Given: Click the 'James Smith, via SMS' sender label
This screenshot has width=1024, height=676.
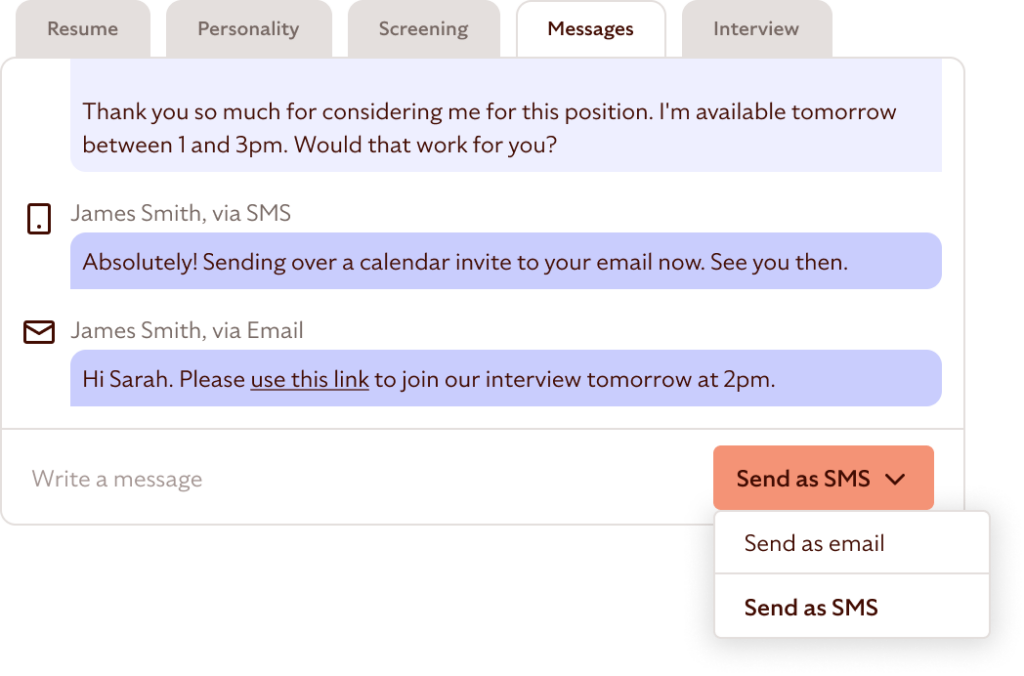Looking at the screenshot, I should 181,213.
